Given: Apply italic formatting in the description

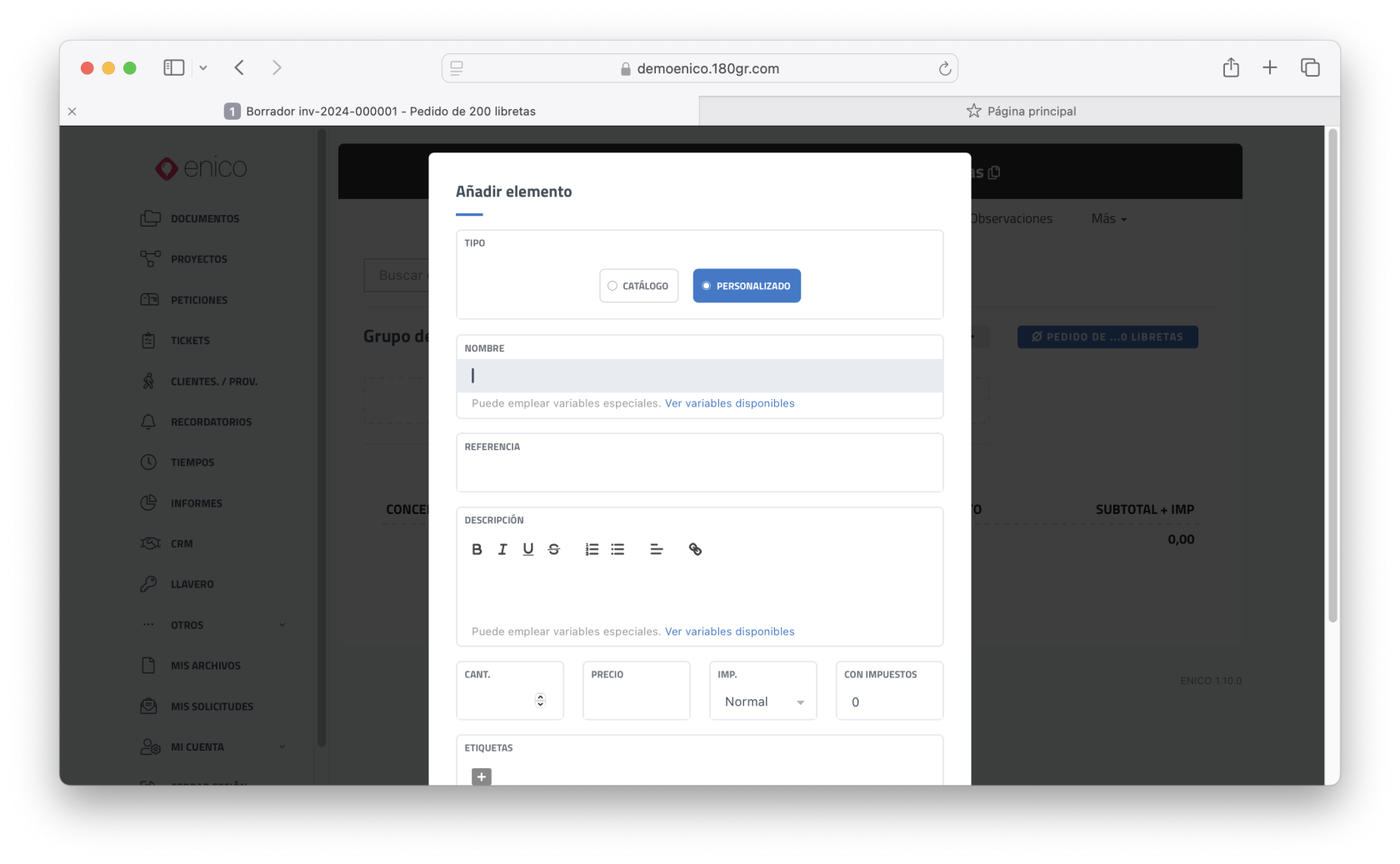Looking at the screenshot, I should tap(502, 549).
